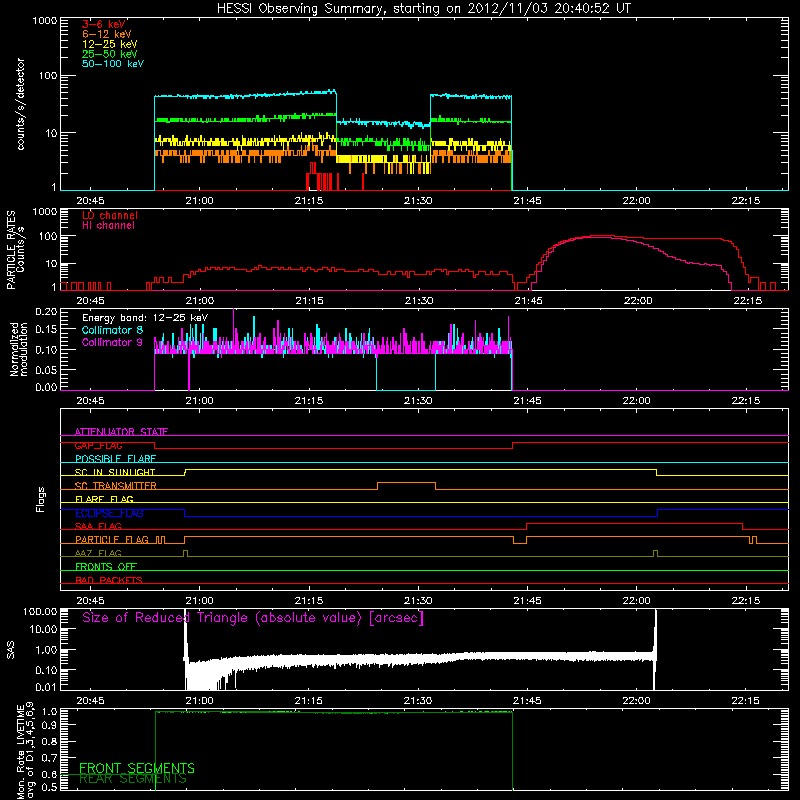800x800 pixels.
Task: Click the LO channel legend entry
Action: click(110, 215)
